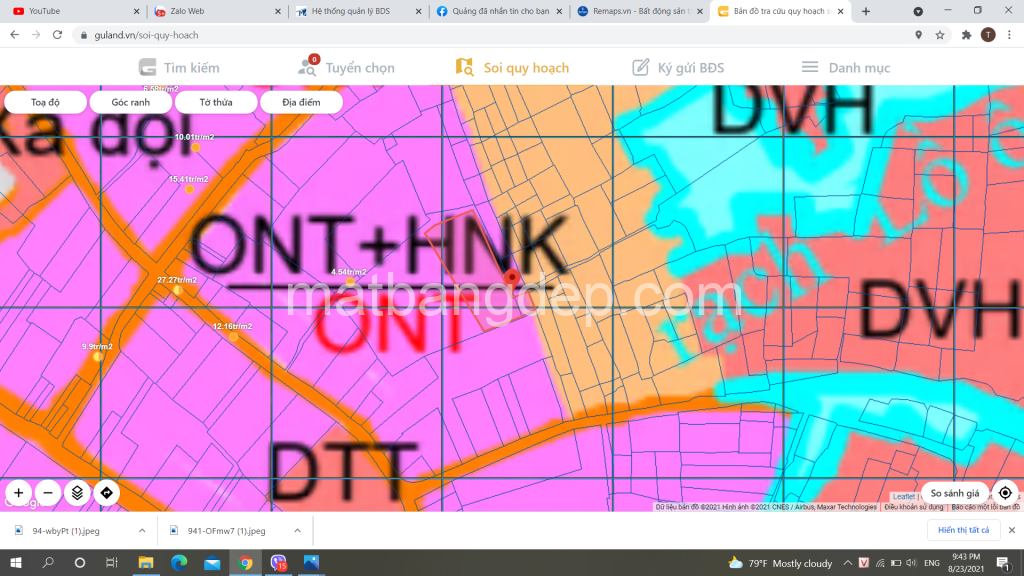Open the Ký gửi BĐS section
Image resolution: width=1024 pixels, height=576 pixels.
click(x=678, y=67)
